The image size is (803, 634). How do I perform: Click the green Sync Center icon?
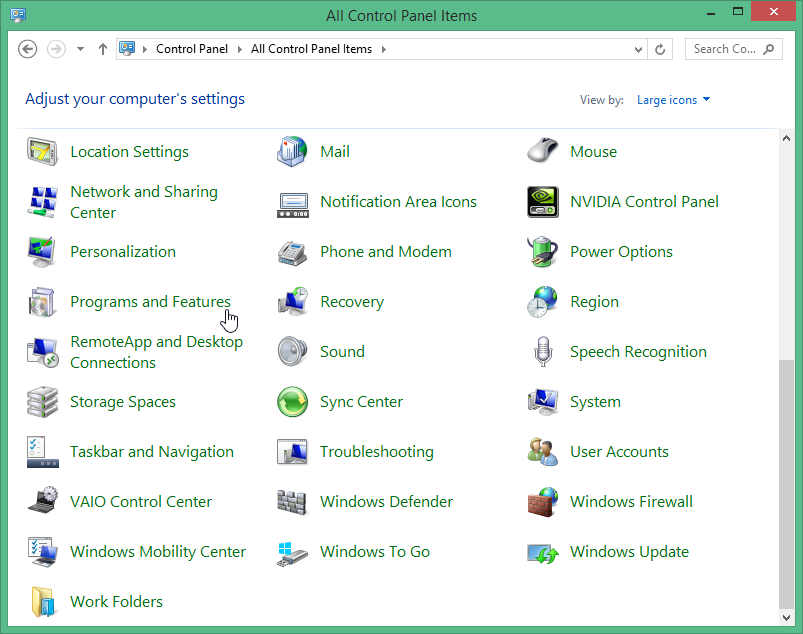tap(292, 402)
